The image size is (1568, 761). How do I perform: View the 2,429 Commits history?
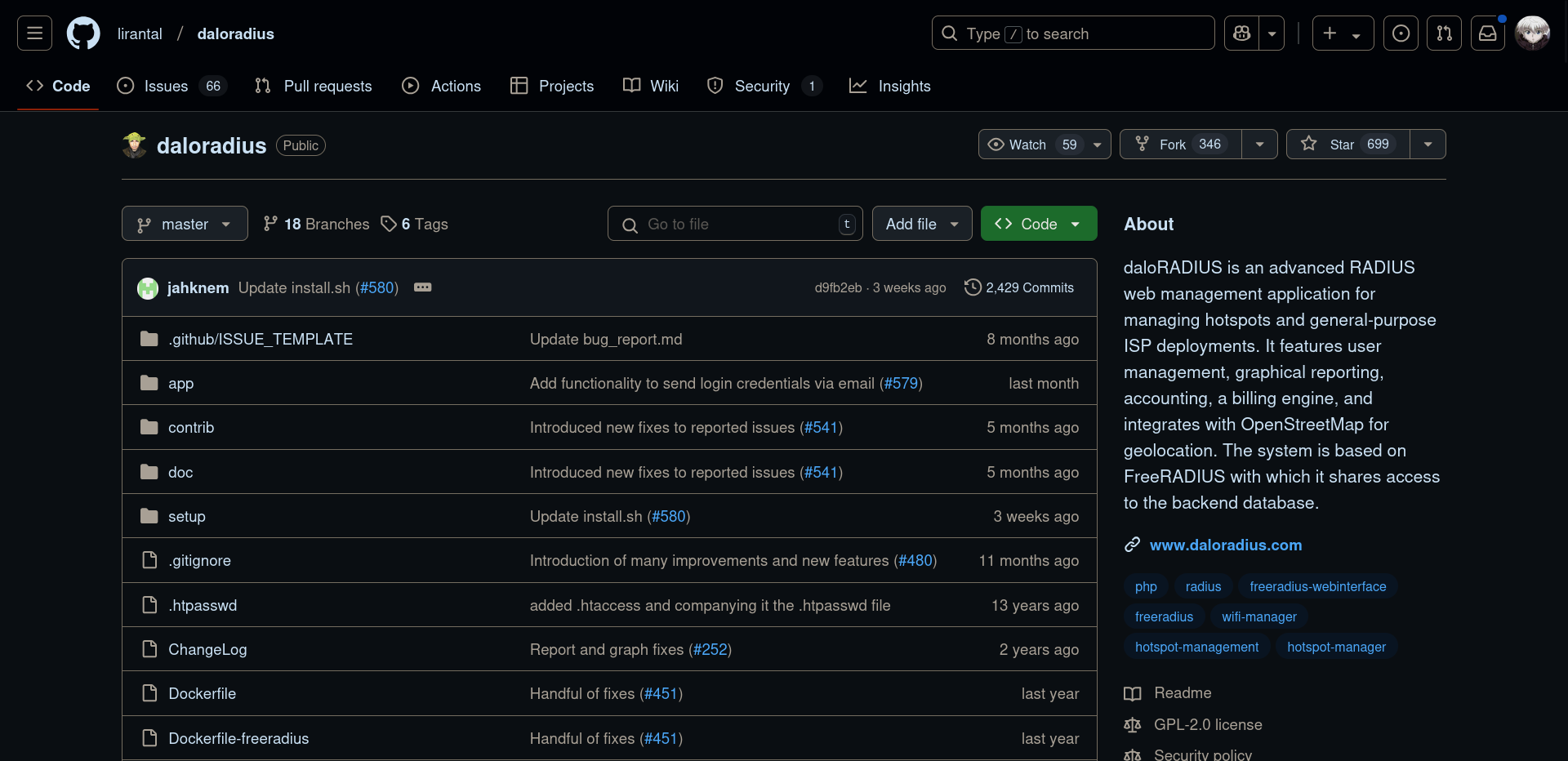tap(1019, 288)
